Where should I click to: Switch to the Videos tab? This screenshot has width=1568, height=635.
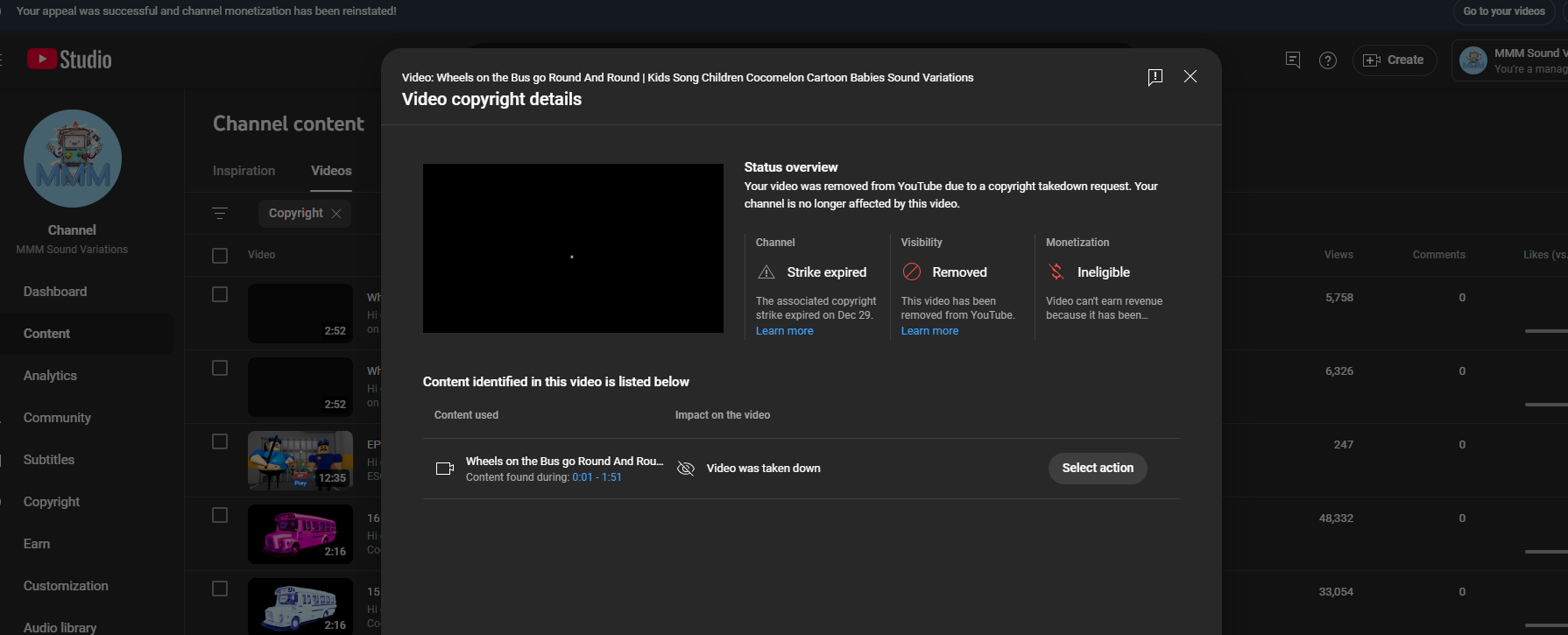331,171
